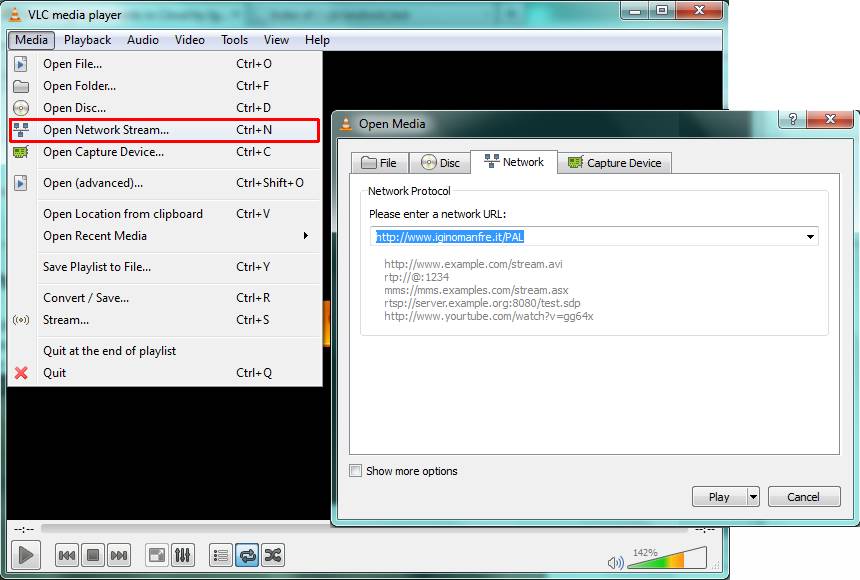Click the VLC cone icon in title bar
The height and width of the screenshot is (580, 860).
[15, 14]
